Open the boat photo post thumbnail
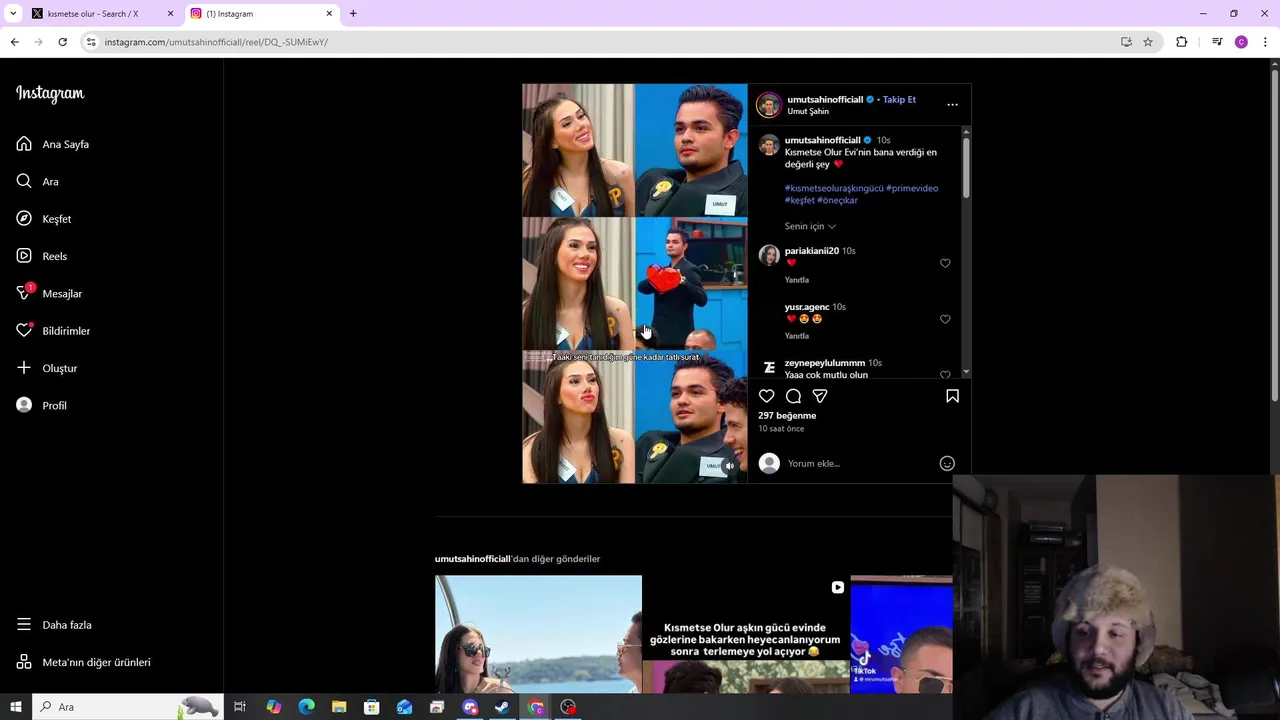 coord(538,634)
